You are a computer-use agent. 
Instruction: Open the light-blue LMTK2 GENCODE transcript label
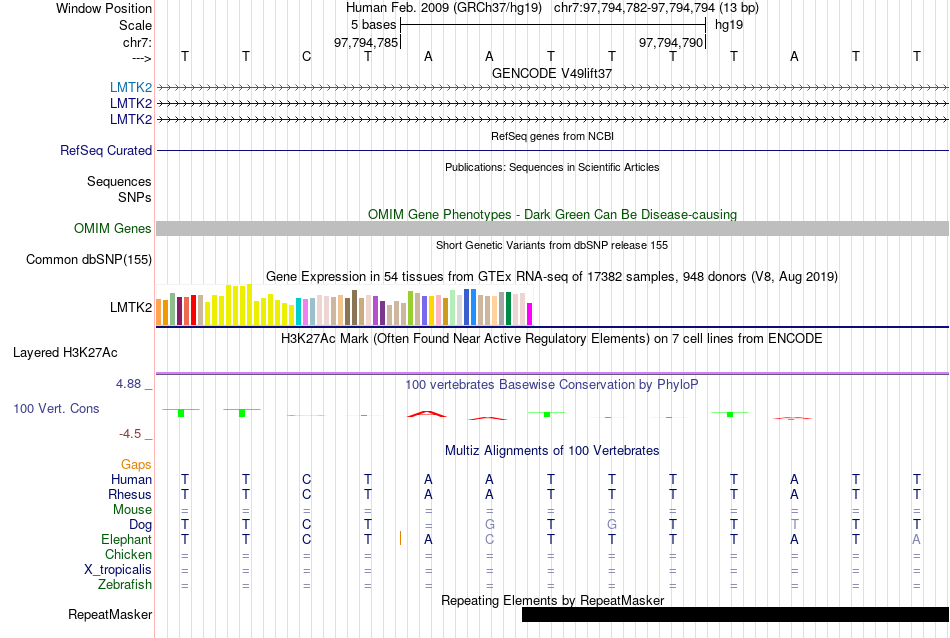[x=131, y=87]
